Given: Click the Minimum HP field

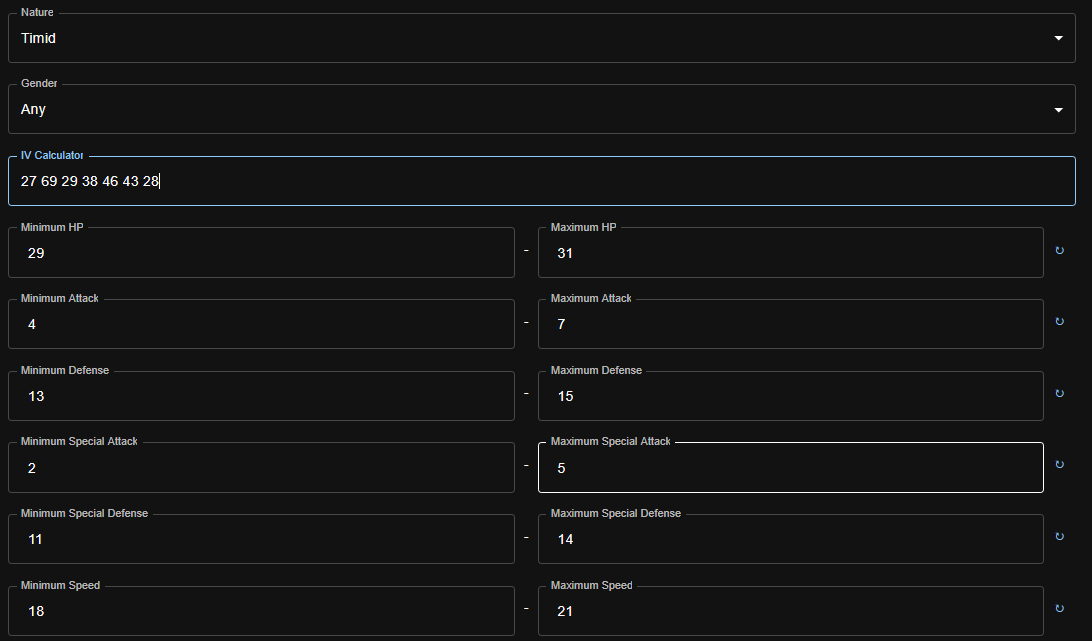Looking at the screenshot, I should (x=261, y=253).
